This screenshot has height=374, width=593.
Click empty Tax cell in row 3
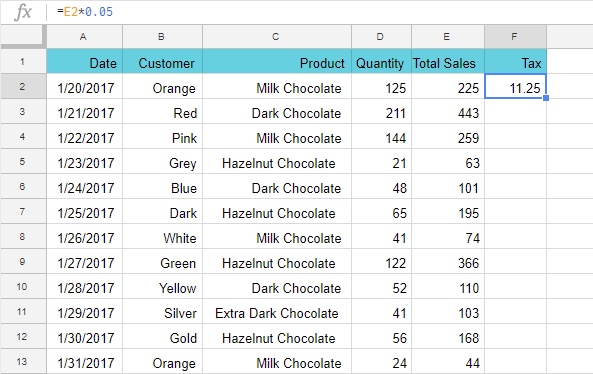pos(515,112)
